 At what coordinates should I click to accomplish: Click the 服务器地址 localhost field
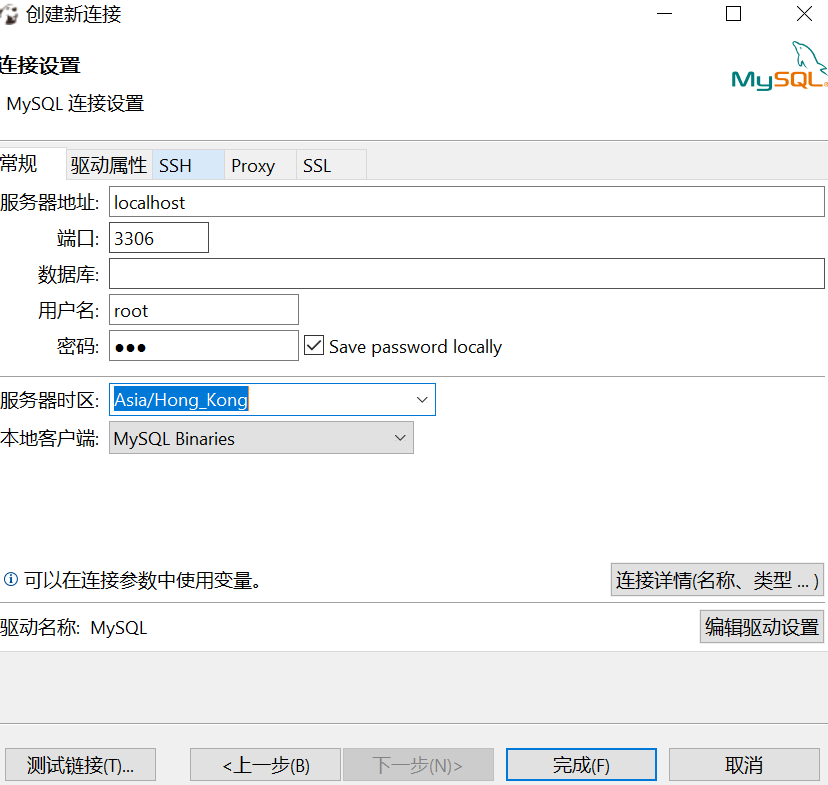tap(466, 202)
